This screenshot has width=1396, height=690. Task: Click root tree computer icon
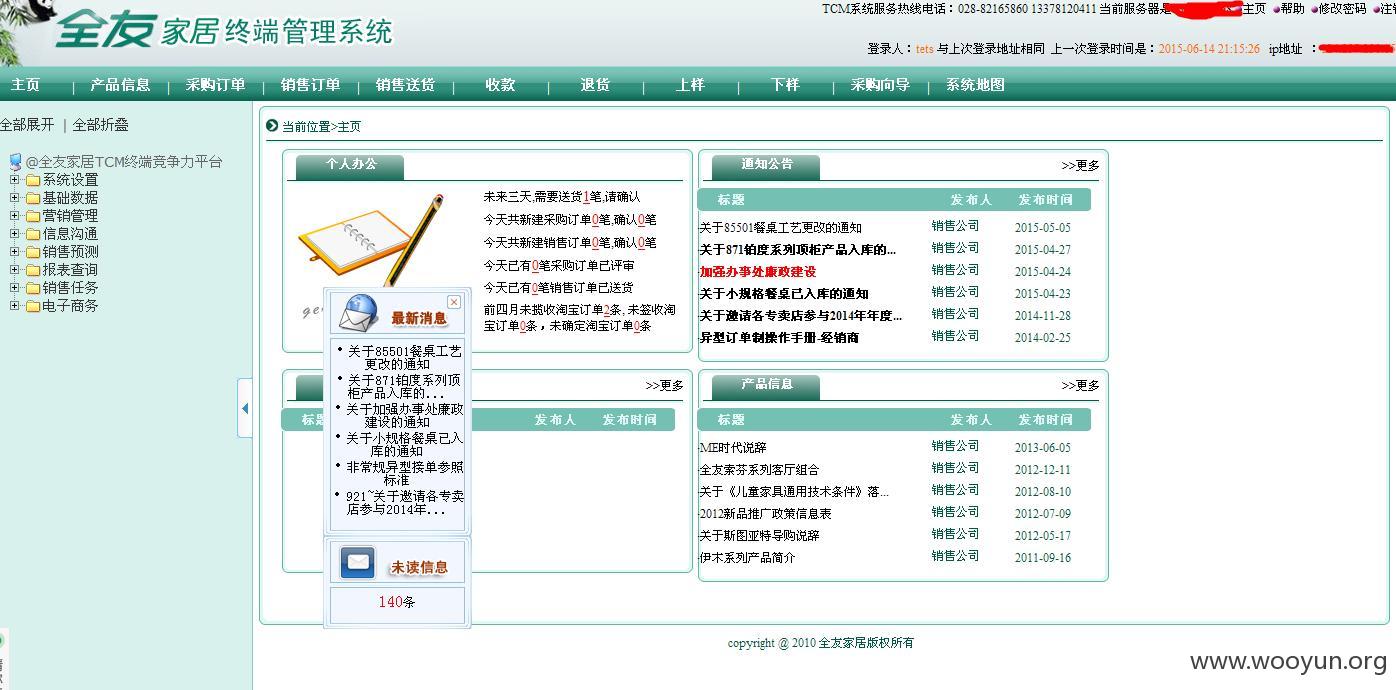click(x=15, y=162)
